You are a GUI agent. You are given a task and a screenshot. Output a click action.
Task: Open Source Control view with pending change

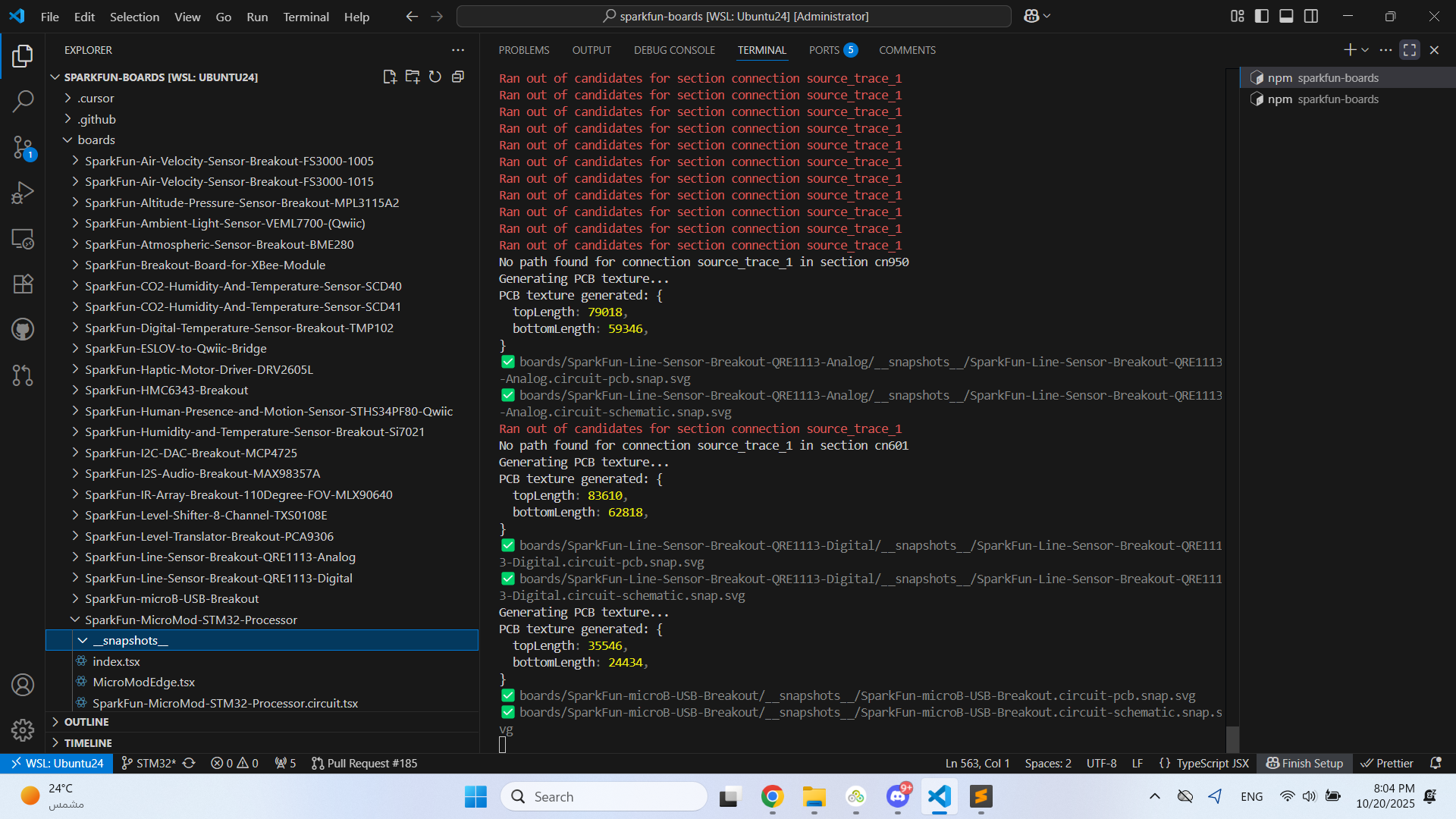[23, 147]
